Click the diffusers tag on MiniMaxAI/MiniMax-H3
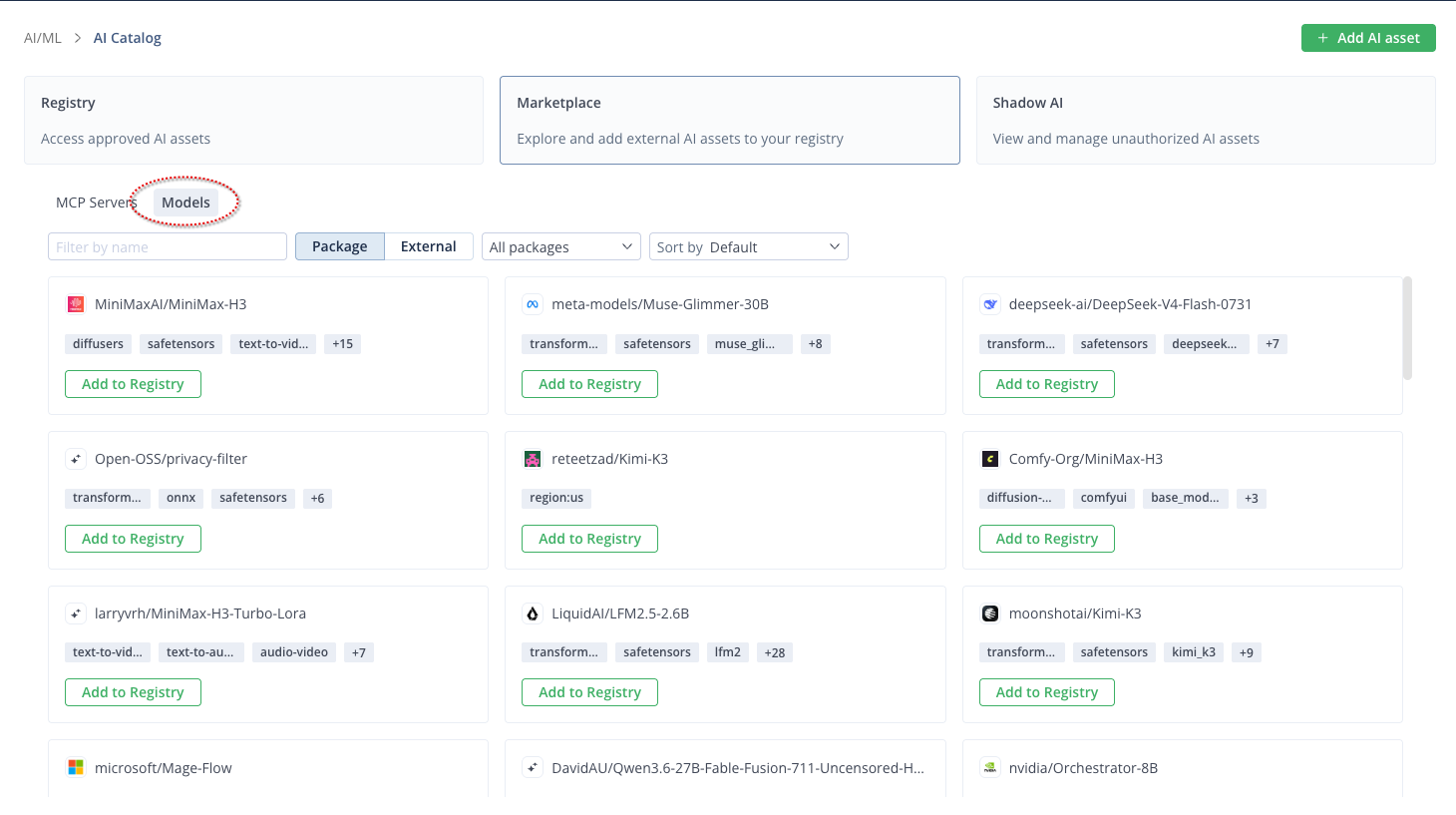The width and height of the screenshot is (1456, 815). [98, 344]
